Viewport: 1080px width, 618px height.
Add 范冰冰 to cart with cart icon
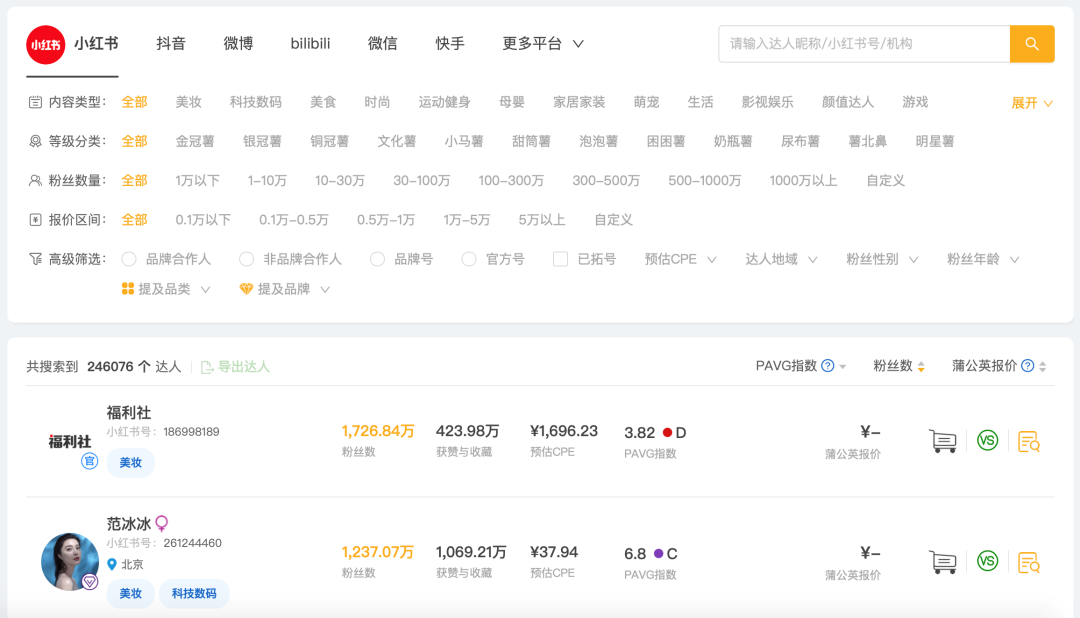pyautogui.click(x=943, y=562)
